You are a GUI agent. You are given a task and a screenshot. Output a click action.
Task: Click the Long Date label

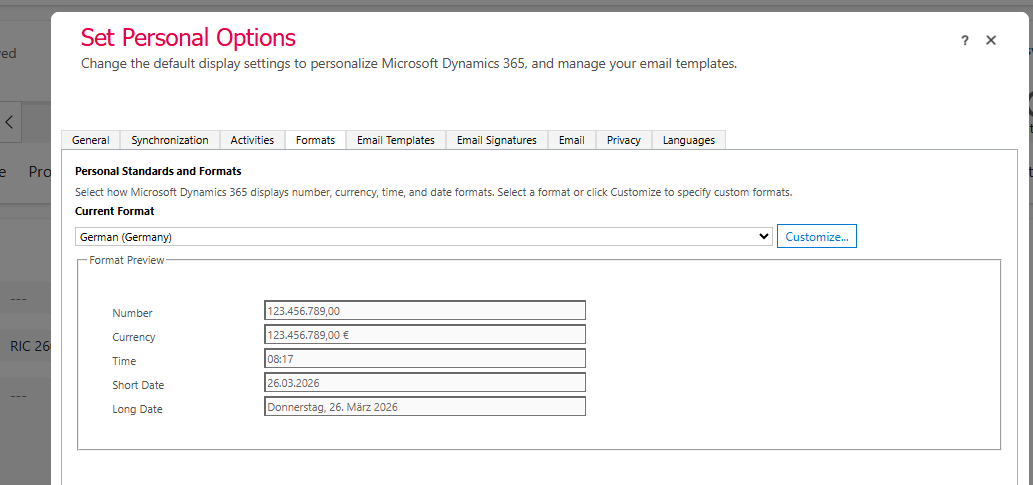pyautogui.click(x=137, y=409)
